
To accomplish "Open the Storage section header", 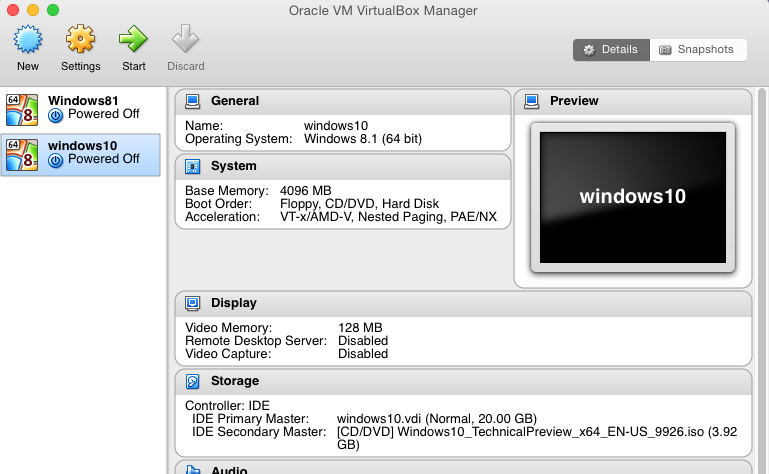I will (x=235, y=381).
